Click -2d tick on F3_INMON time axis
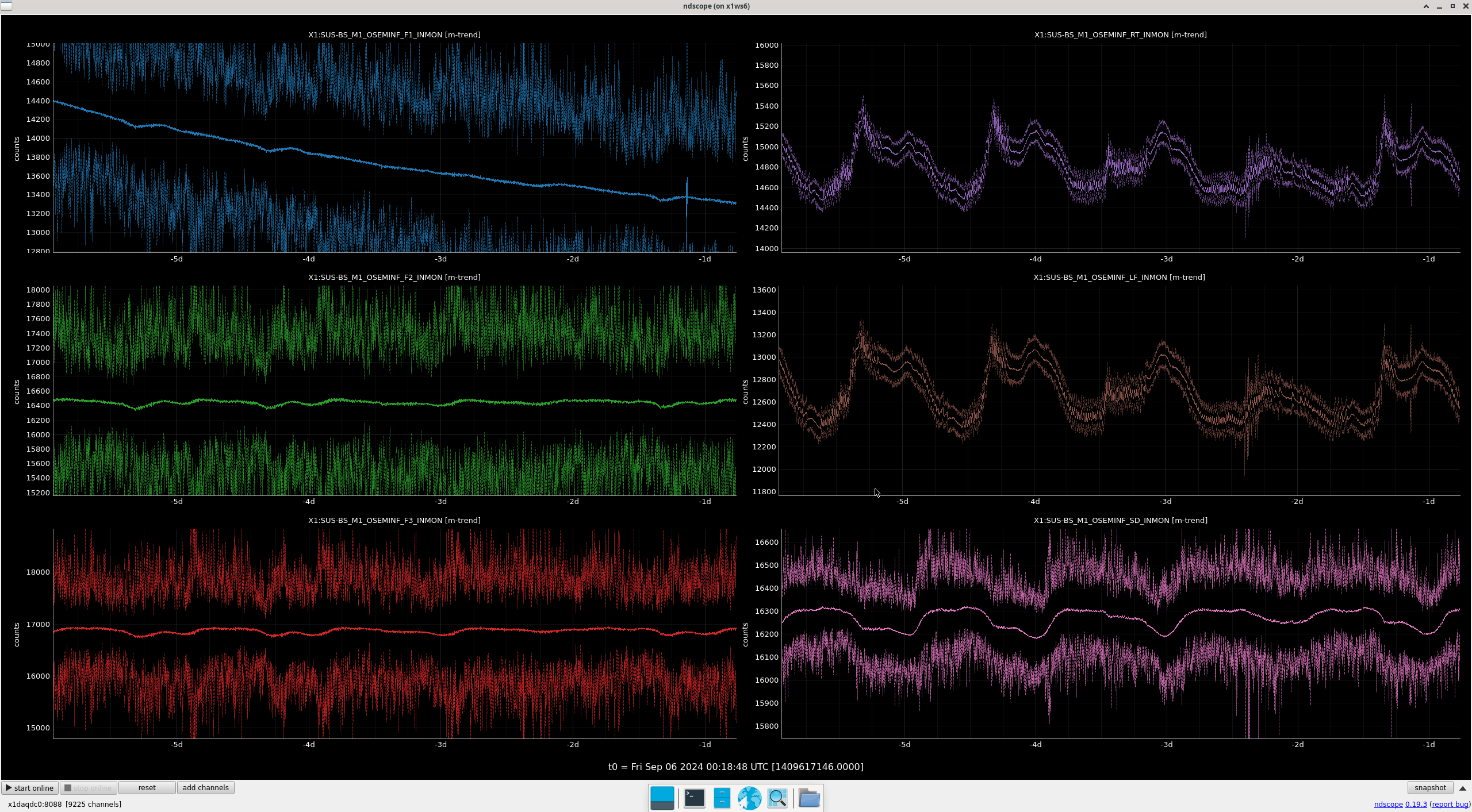The height and width of the screenshot is (812, 1472). tap(573, 744)
